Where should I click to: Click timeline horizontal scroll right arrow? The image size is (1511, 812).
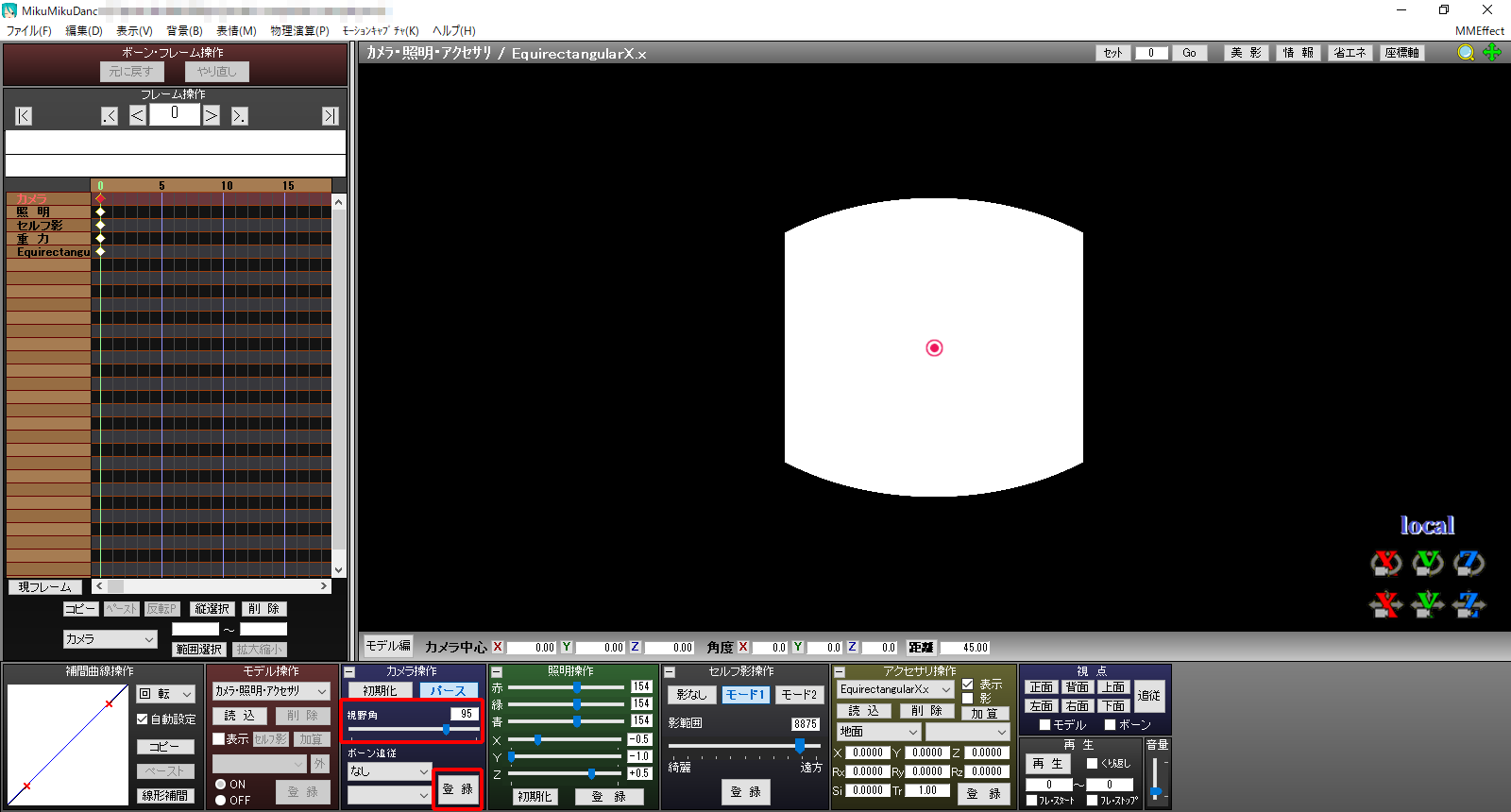click(324, 586)
